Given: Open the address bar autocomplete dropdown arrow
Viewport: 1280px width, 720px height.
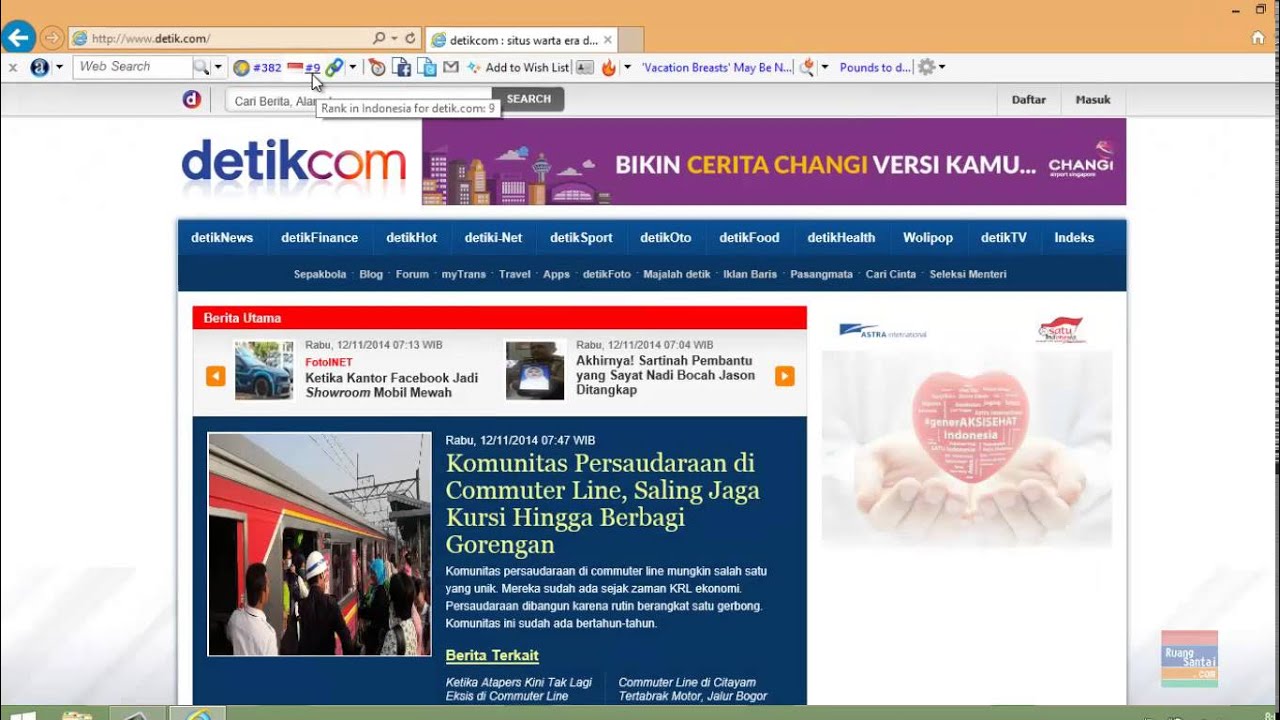Looking at the screenshot, I should [393, 39].
